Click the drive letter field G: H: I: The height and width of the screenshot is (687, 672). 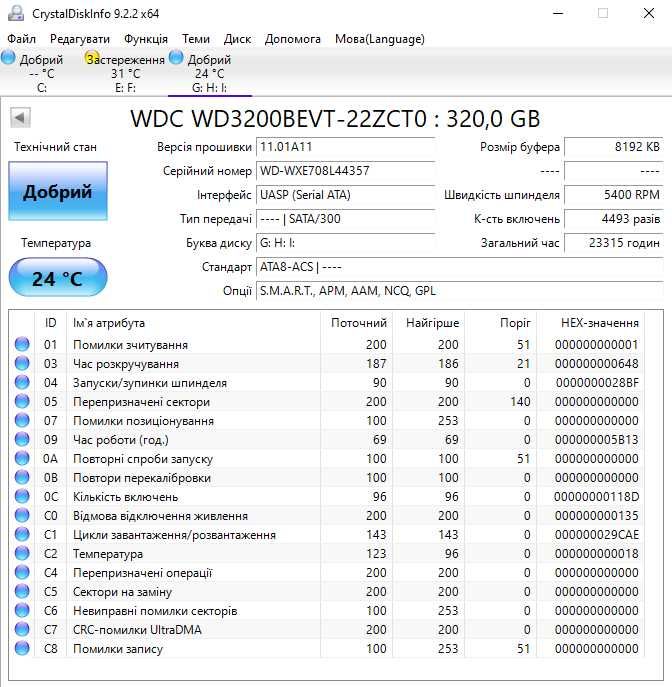(345, 243)
